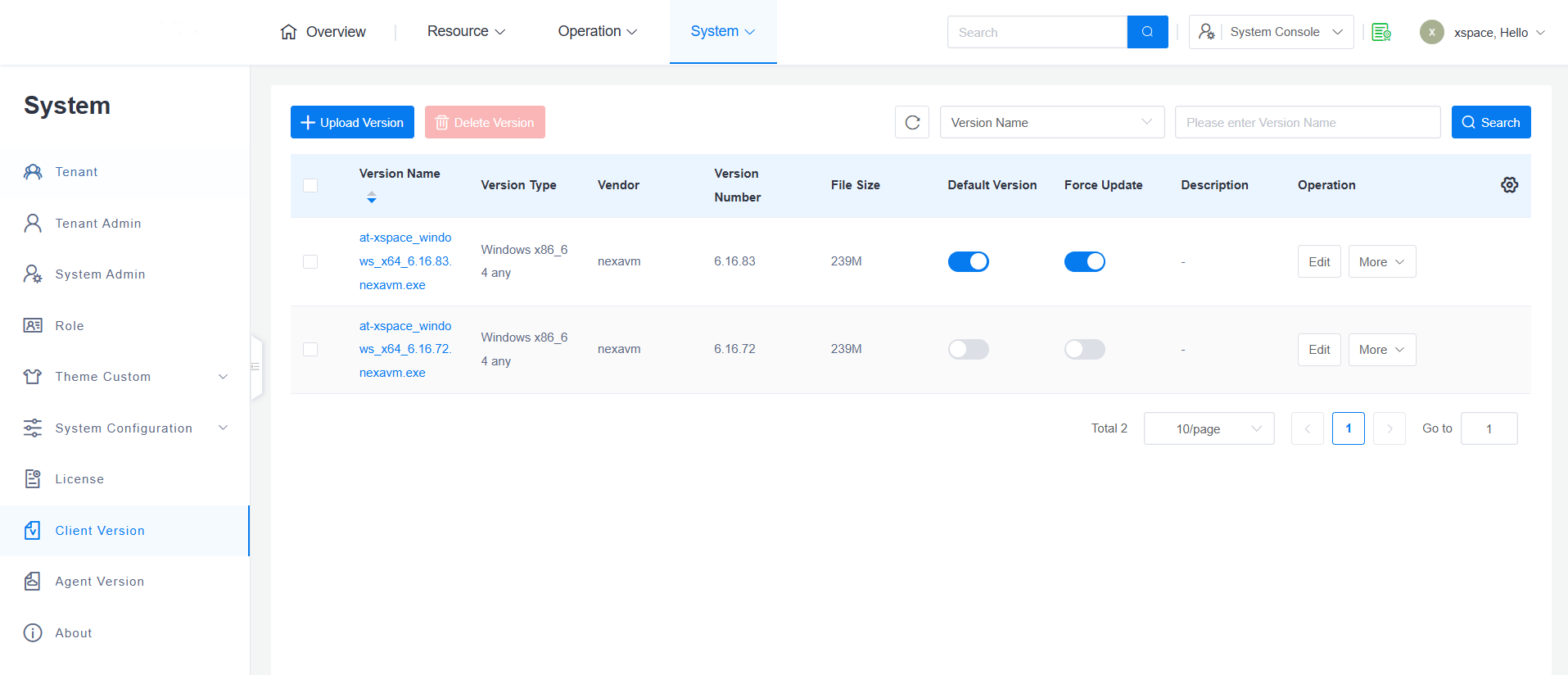The height and width of the screenshot is (675, 1568).
Task: Click the Upload Version button
Action: pos(352,123)
